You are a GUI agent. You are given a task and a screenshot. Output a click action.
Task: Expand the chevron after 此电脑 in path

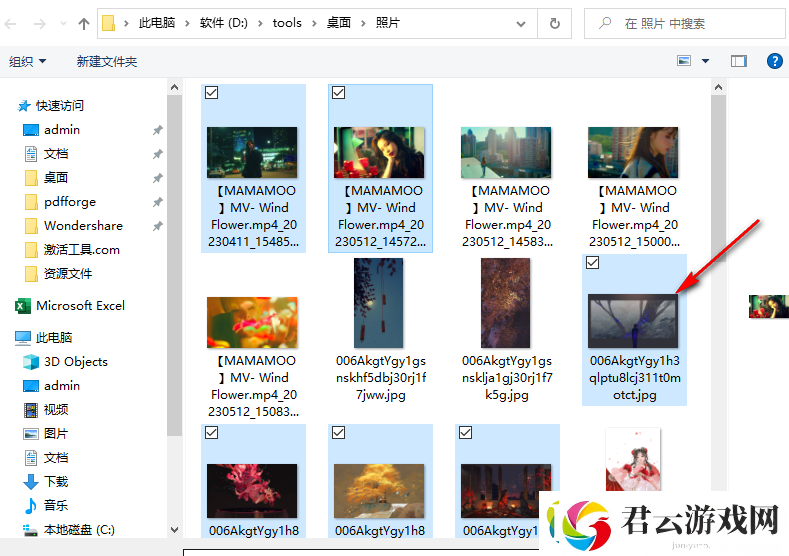pyautogui.click(x=187, y=24)
